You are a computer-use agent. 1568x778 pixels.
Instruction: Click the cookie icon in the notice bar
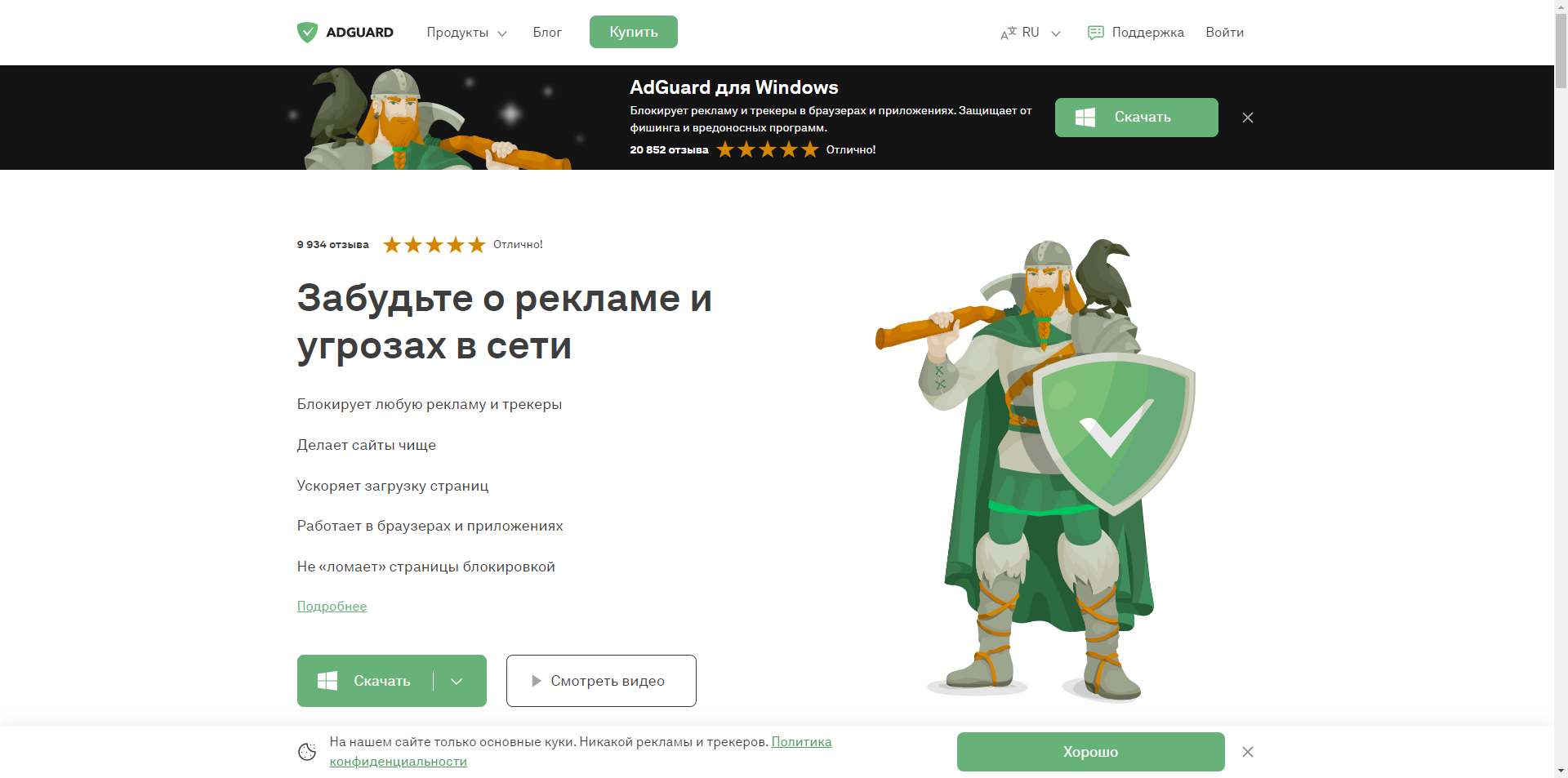(307, 752)
